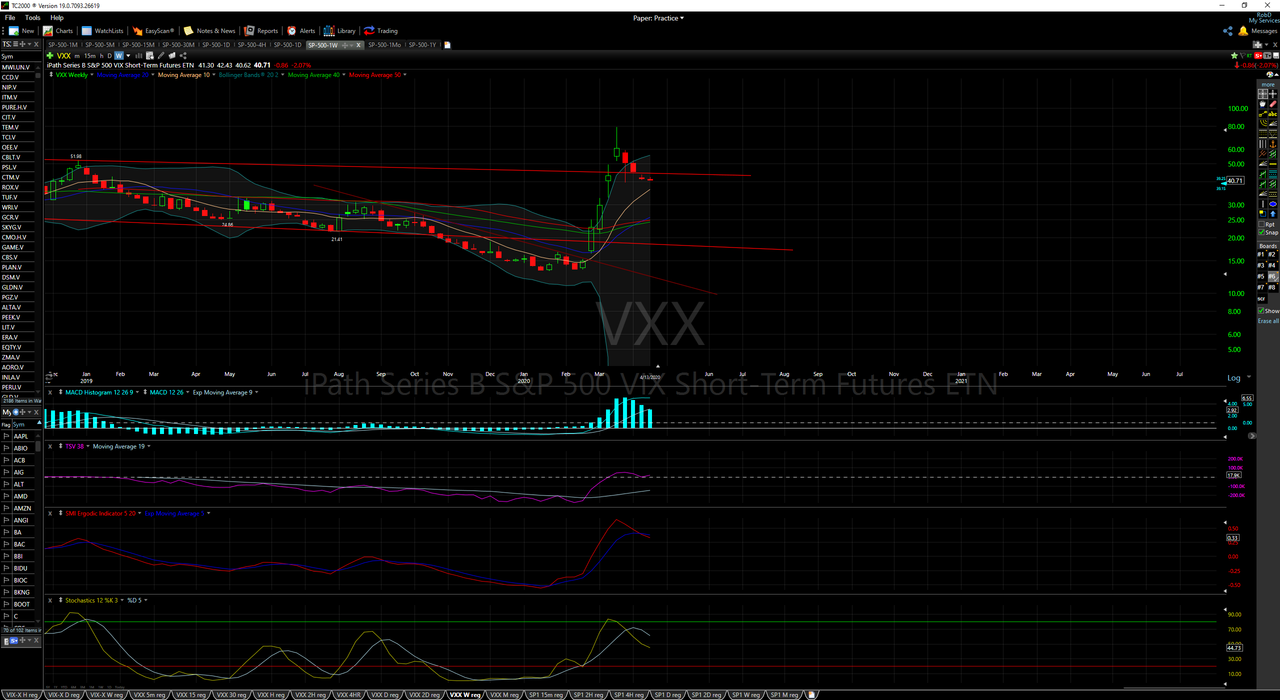Open the Library toolbar item

pyautogui.click(x=340, y=31)
